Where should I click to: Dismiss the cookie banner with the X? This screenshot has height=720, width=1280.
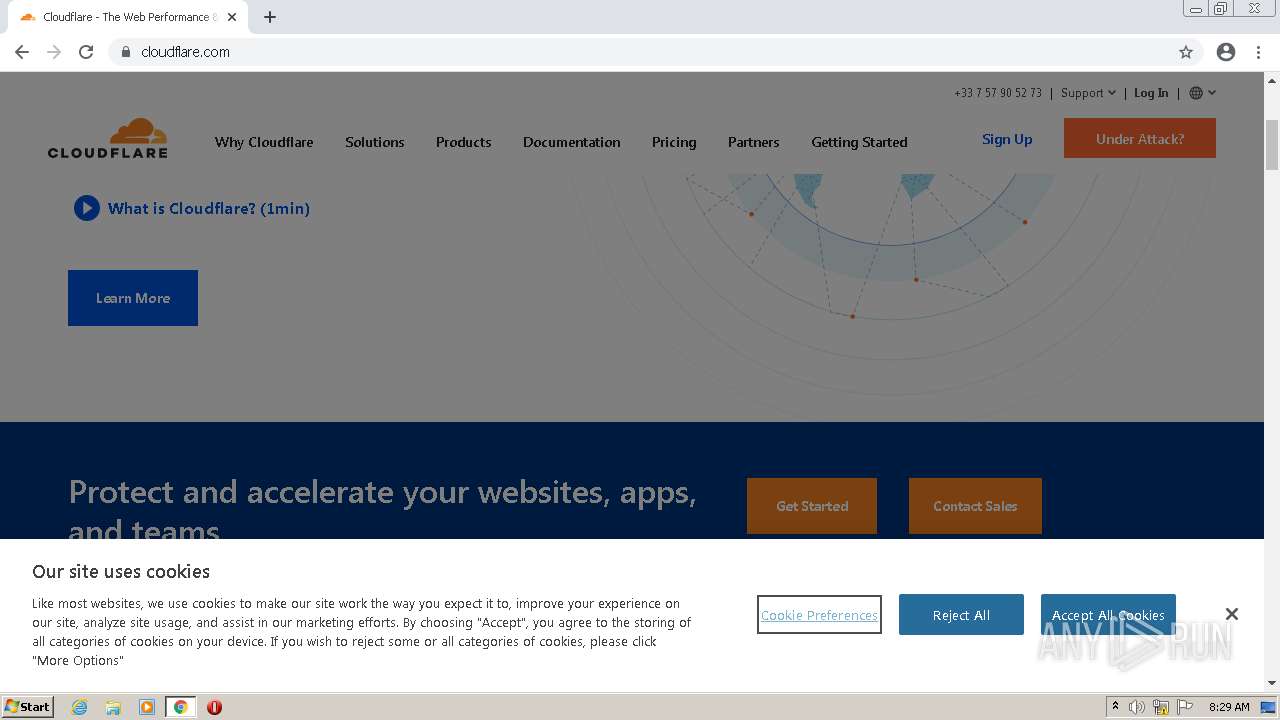click(x=1232, y=614)
